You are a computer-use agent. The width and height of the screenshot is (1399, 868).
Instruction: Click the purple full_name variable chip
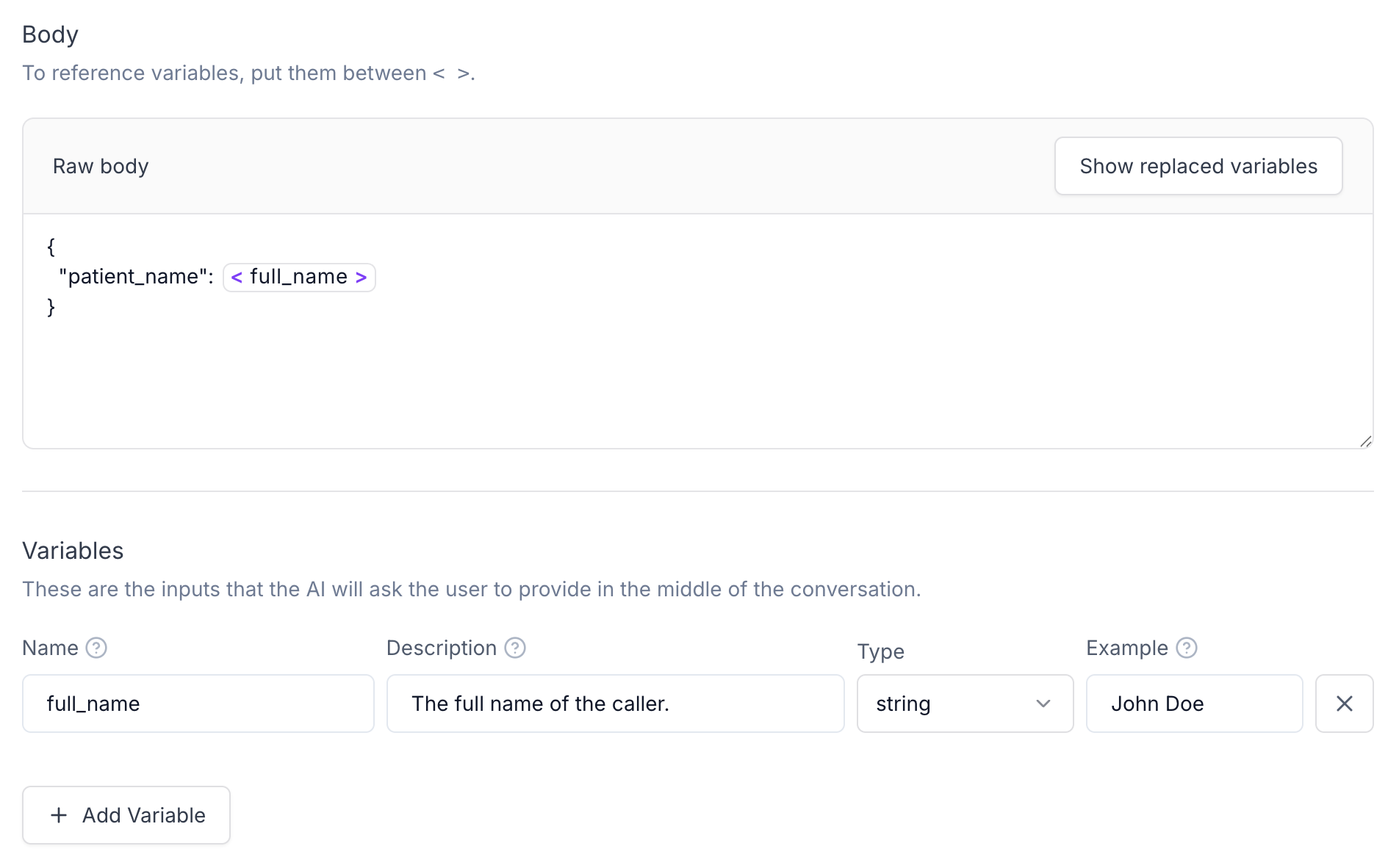299,277
